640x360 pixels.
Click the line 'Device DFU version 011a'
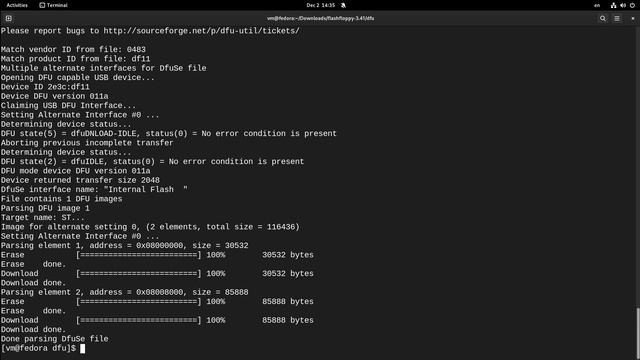(54, 96)
